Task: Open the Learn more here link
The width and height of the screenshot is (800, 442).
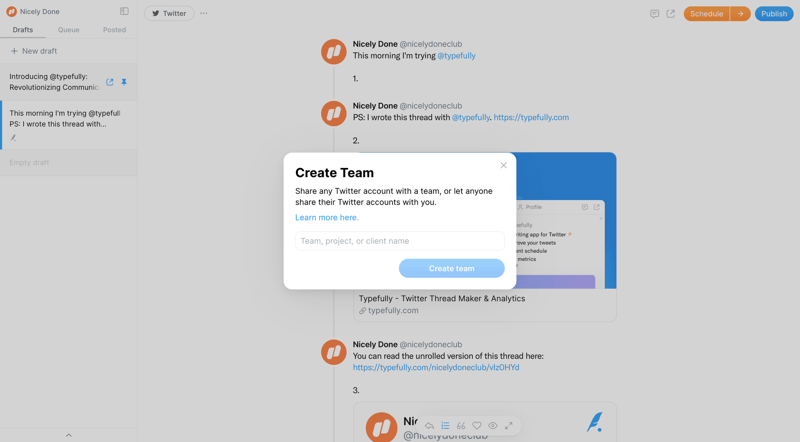Action: [x=327, y=217]
